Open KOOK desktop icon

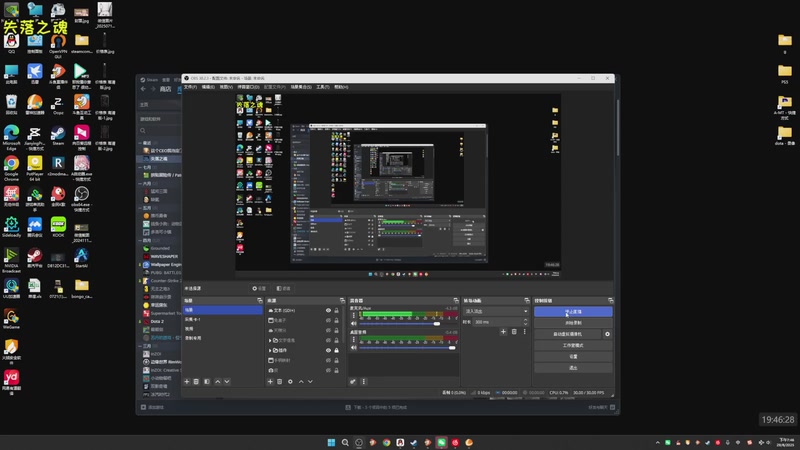click(58, 227)
